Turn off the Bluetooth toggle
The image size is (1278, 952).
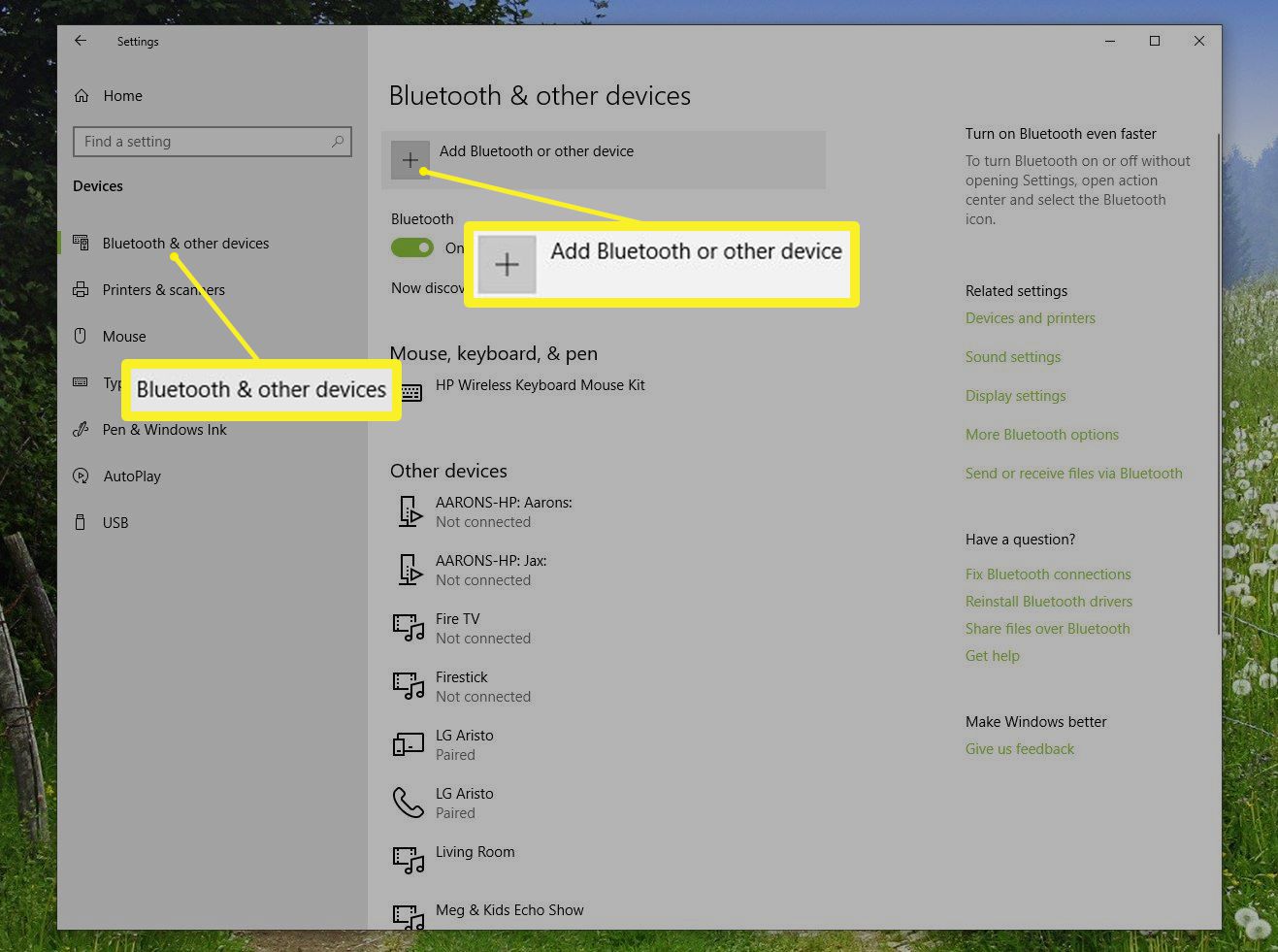412,248
